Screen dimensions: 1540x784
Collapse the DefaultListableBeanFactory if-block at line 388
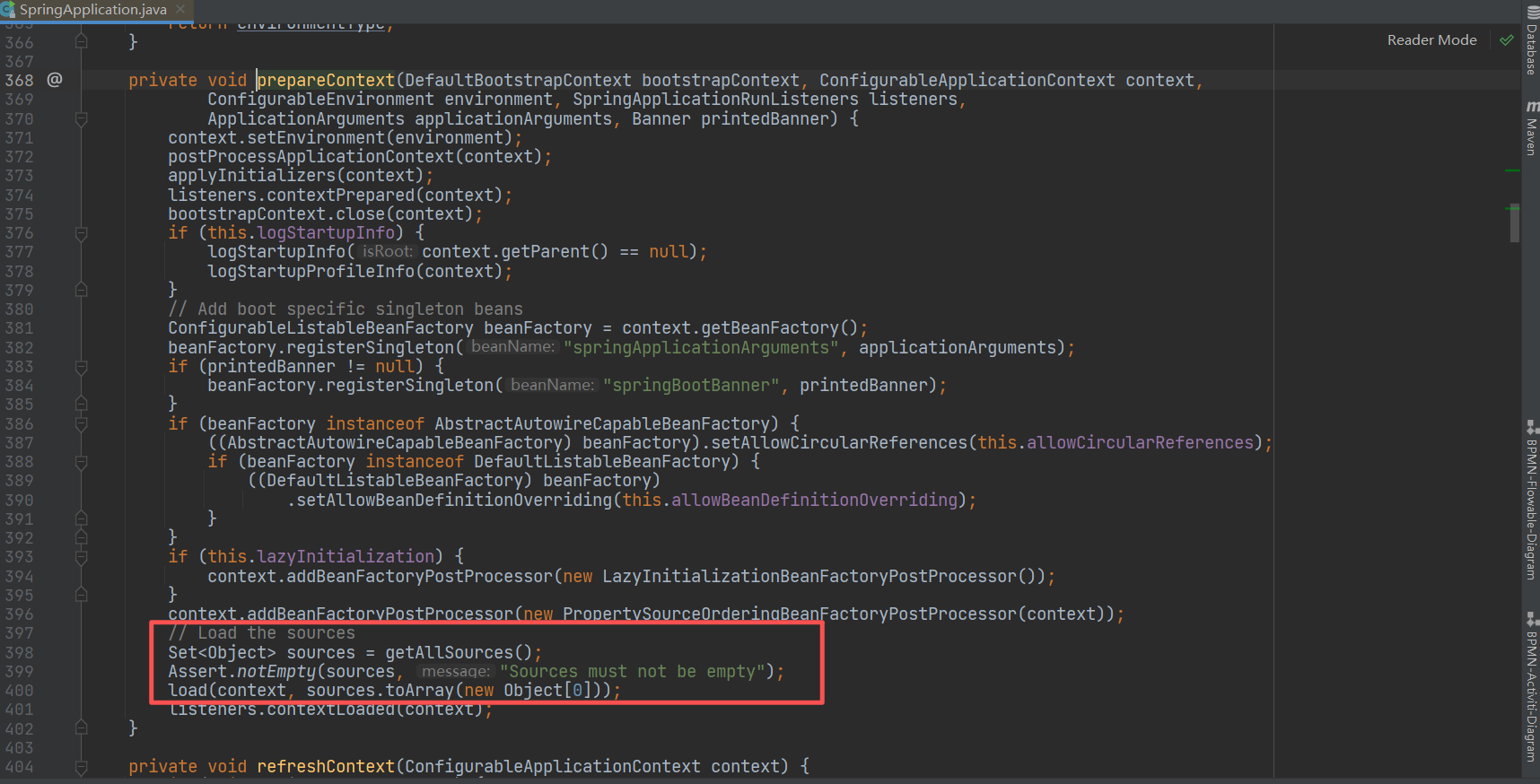pyautogui.click(x=82, y=462)
